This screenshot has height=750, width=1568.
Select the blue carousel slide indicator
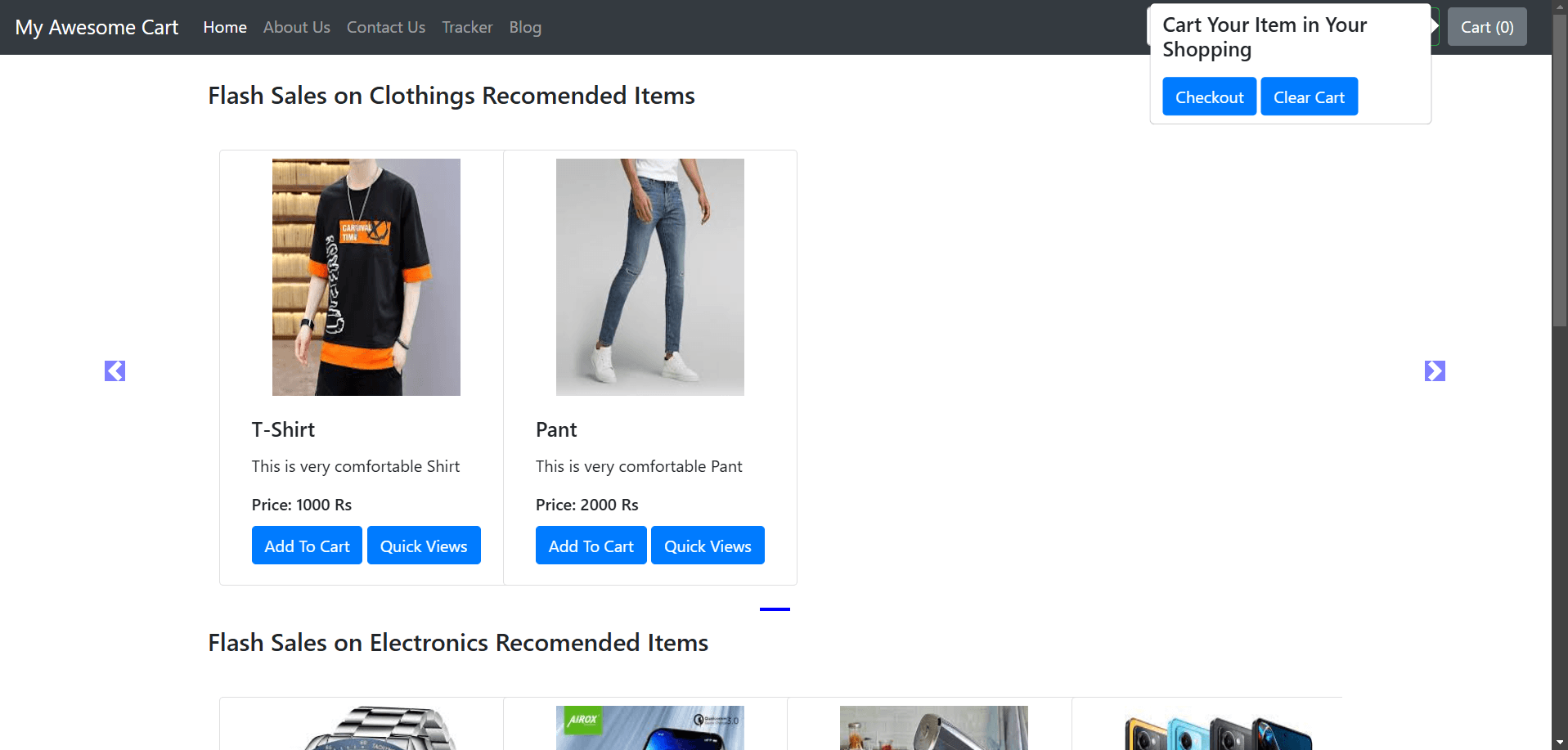[775, 609]
